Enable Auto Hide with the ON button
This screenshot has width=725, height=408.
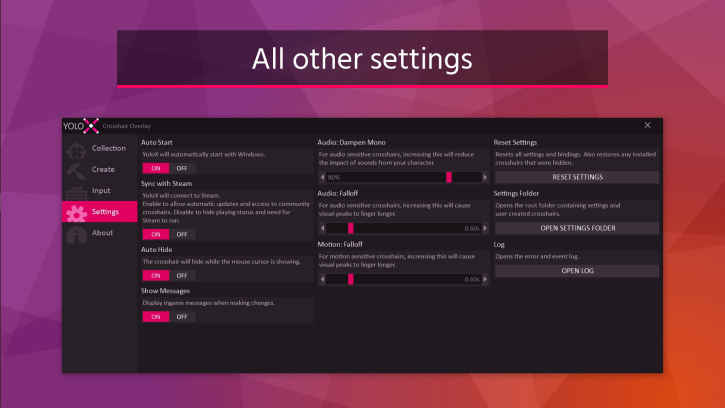pyautogui.click(x=155, y=275)
